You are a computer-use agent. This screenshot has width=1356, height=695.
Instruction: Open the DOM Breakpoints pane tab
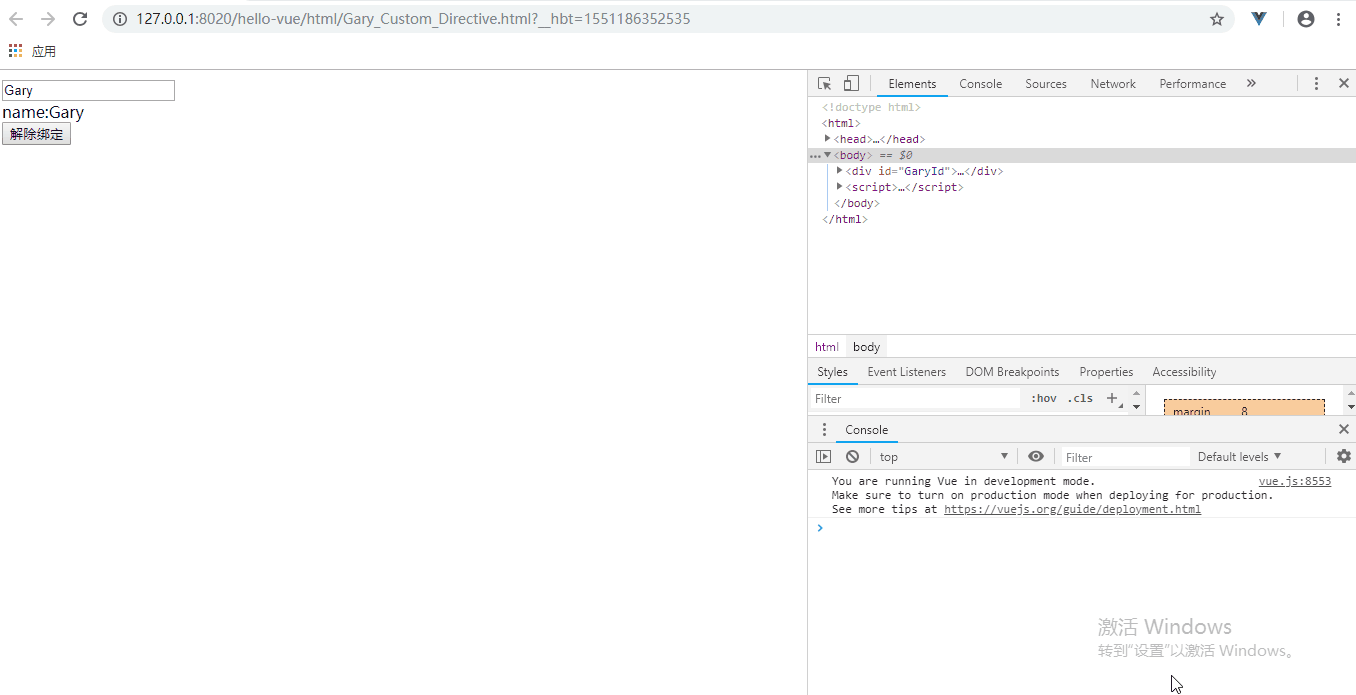coord(1012,372)
